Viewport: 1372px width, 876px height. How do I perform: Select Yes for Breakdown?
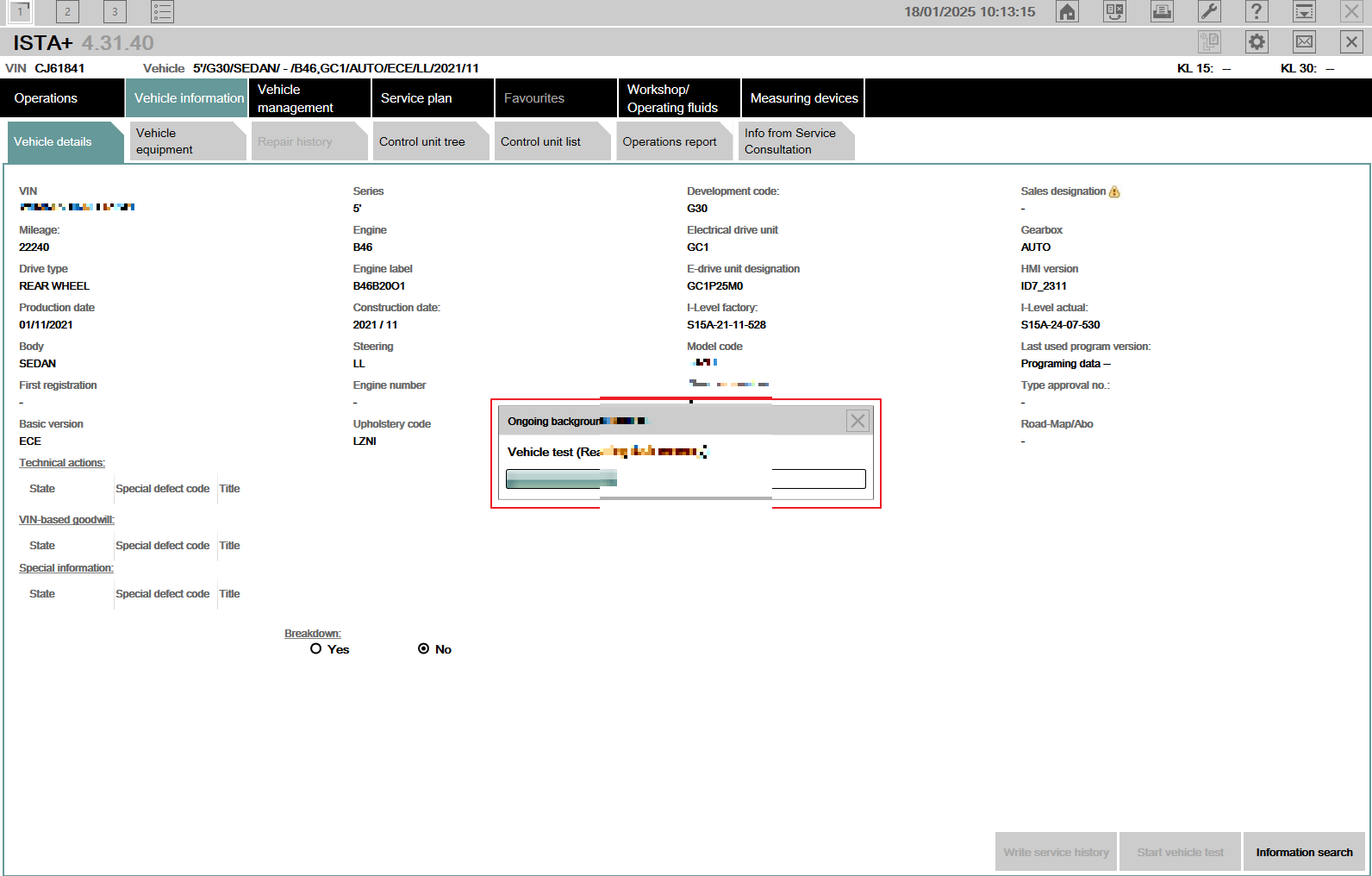click(x=315, y=648)
